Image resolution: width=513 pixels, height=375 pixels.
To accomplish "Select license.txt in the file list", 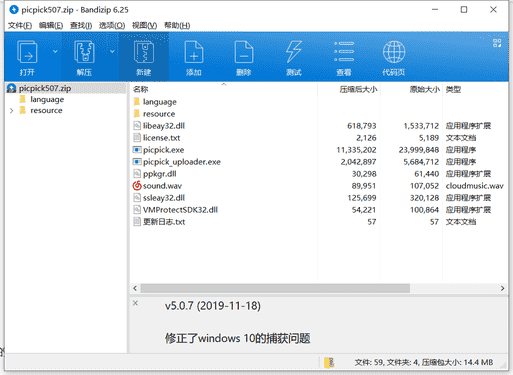I will [x=161, y=138].
